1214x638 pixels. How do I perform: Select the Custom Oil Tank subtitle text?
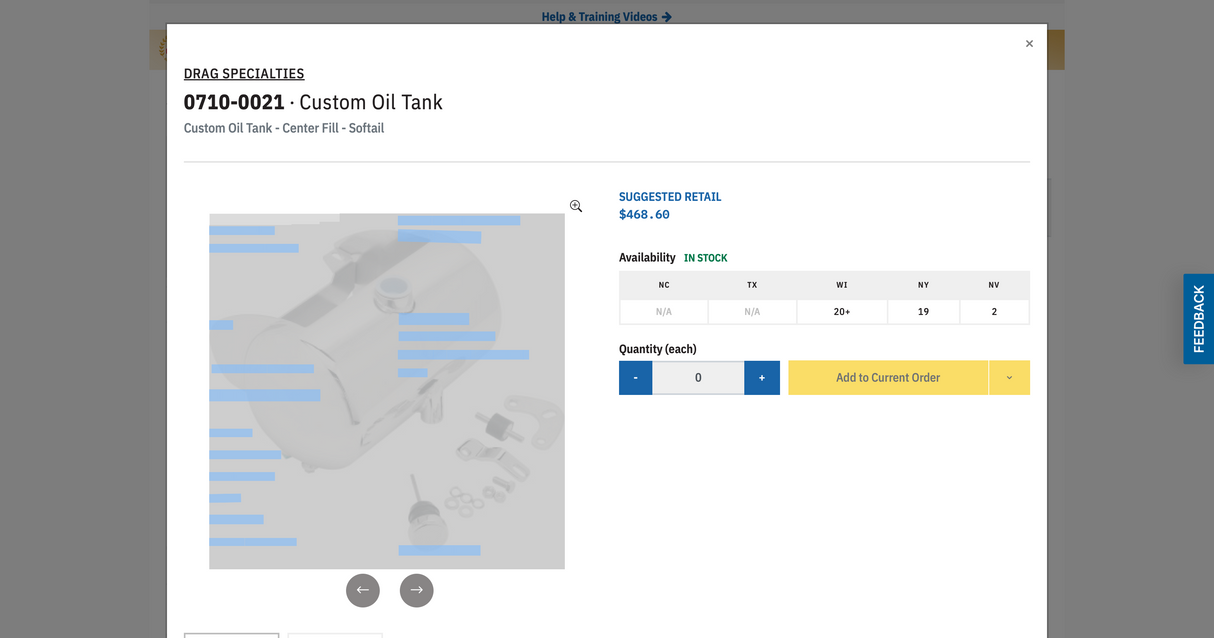(x=284, y=128)
